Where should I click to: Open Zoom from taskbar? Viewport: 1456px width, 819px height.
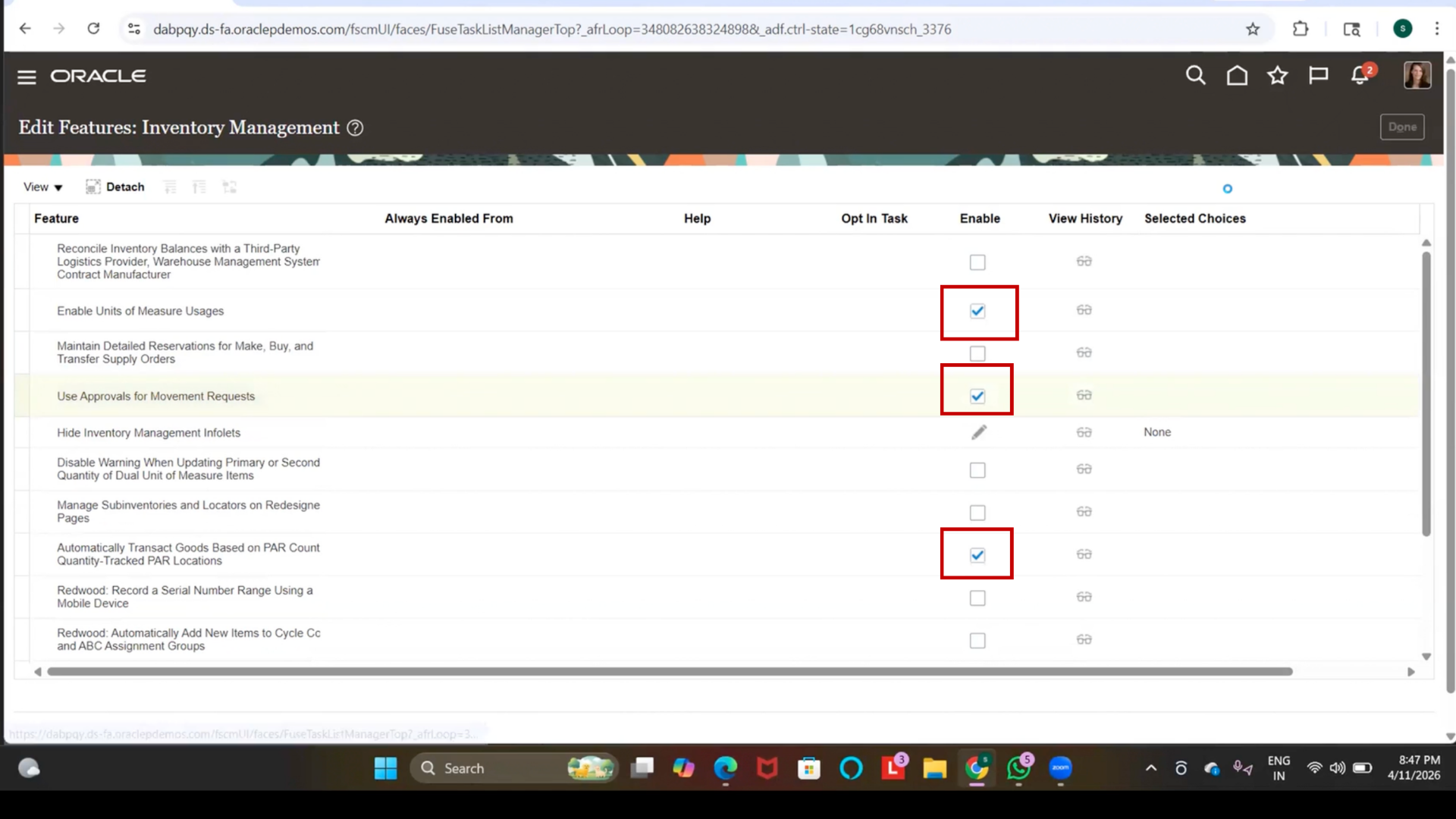tap(1060, 767)
